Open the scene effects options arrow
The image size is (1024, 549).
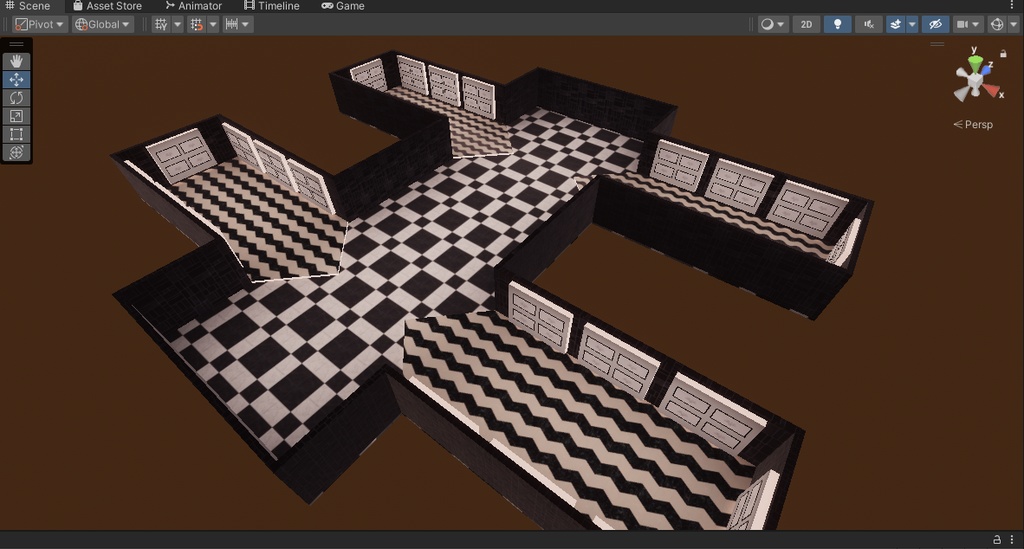click(912, 24)
